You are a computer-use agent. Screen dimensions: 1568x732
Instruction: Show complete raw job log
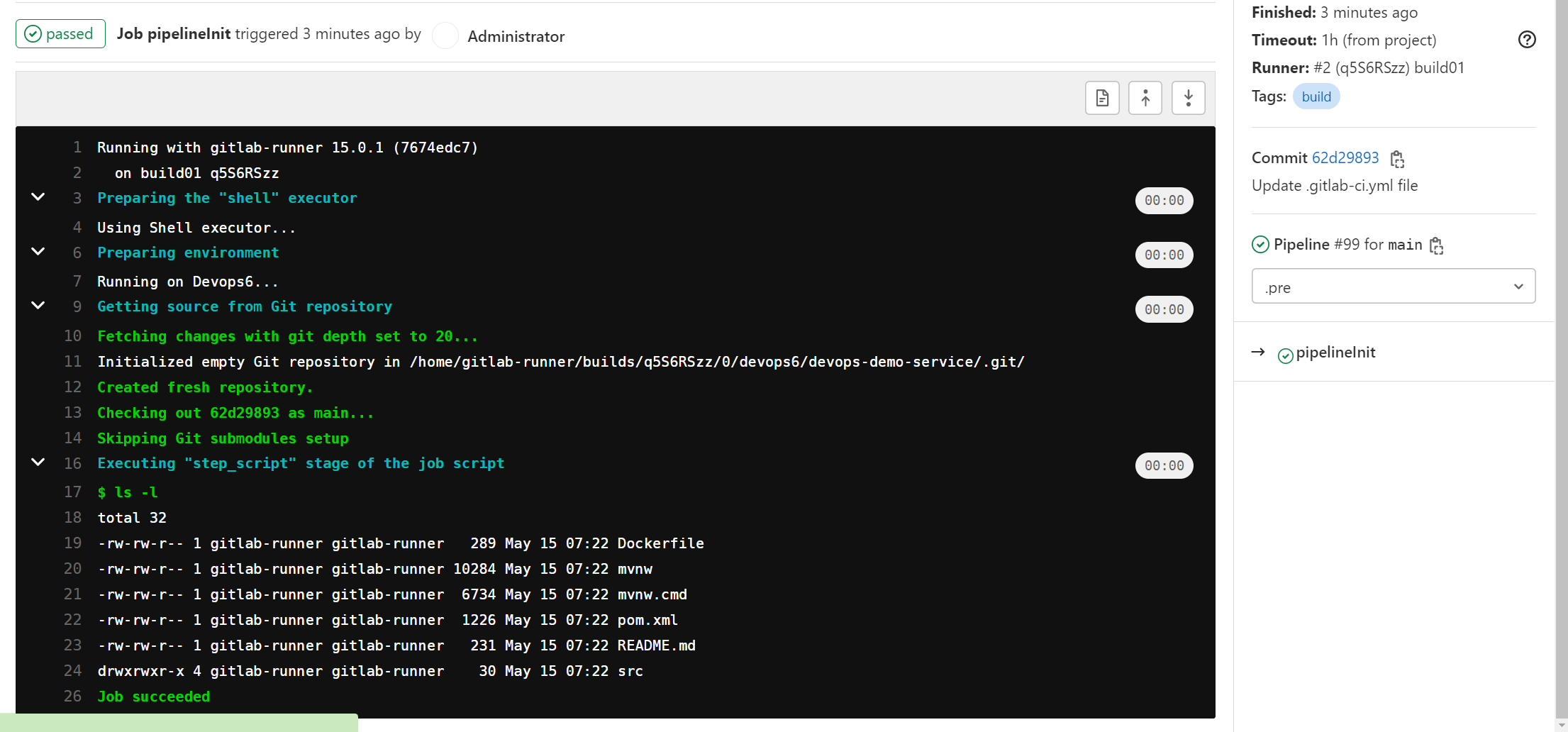pos(1102,98)
